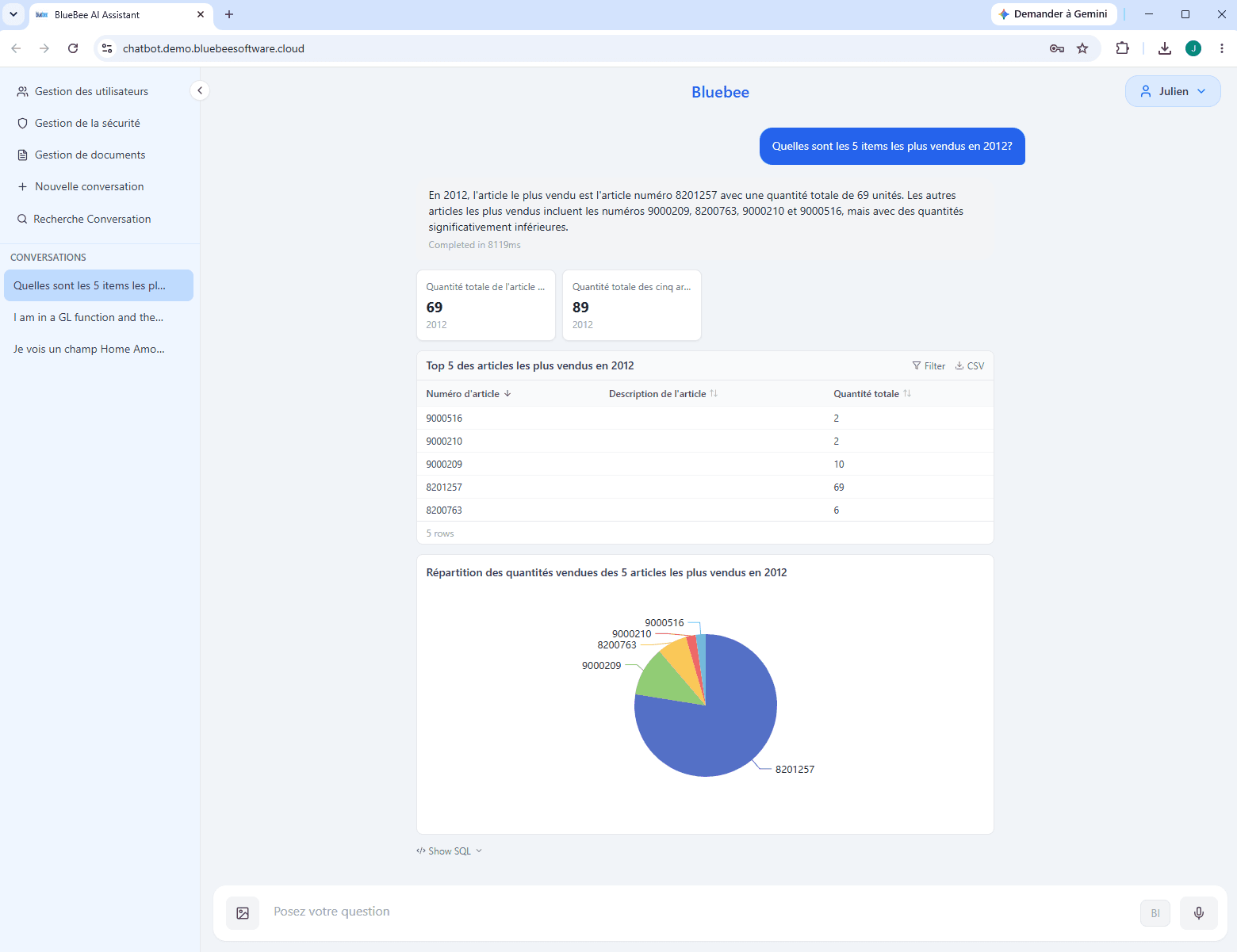
Task: View site information icon in address bar
Action: pyautogui.click(x=107, y=48)
